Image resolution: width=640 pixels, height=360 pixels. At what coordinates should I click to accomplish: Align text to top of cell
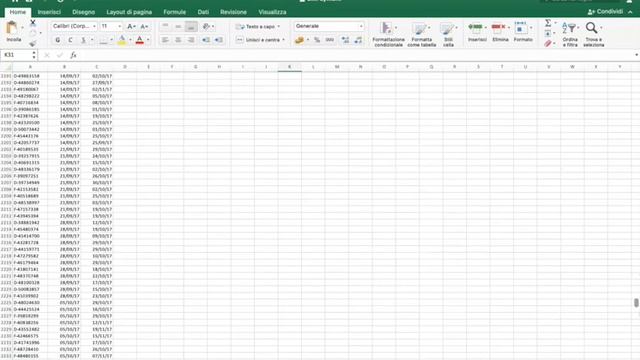(x=165, y=27)
